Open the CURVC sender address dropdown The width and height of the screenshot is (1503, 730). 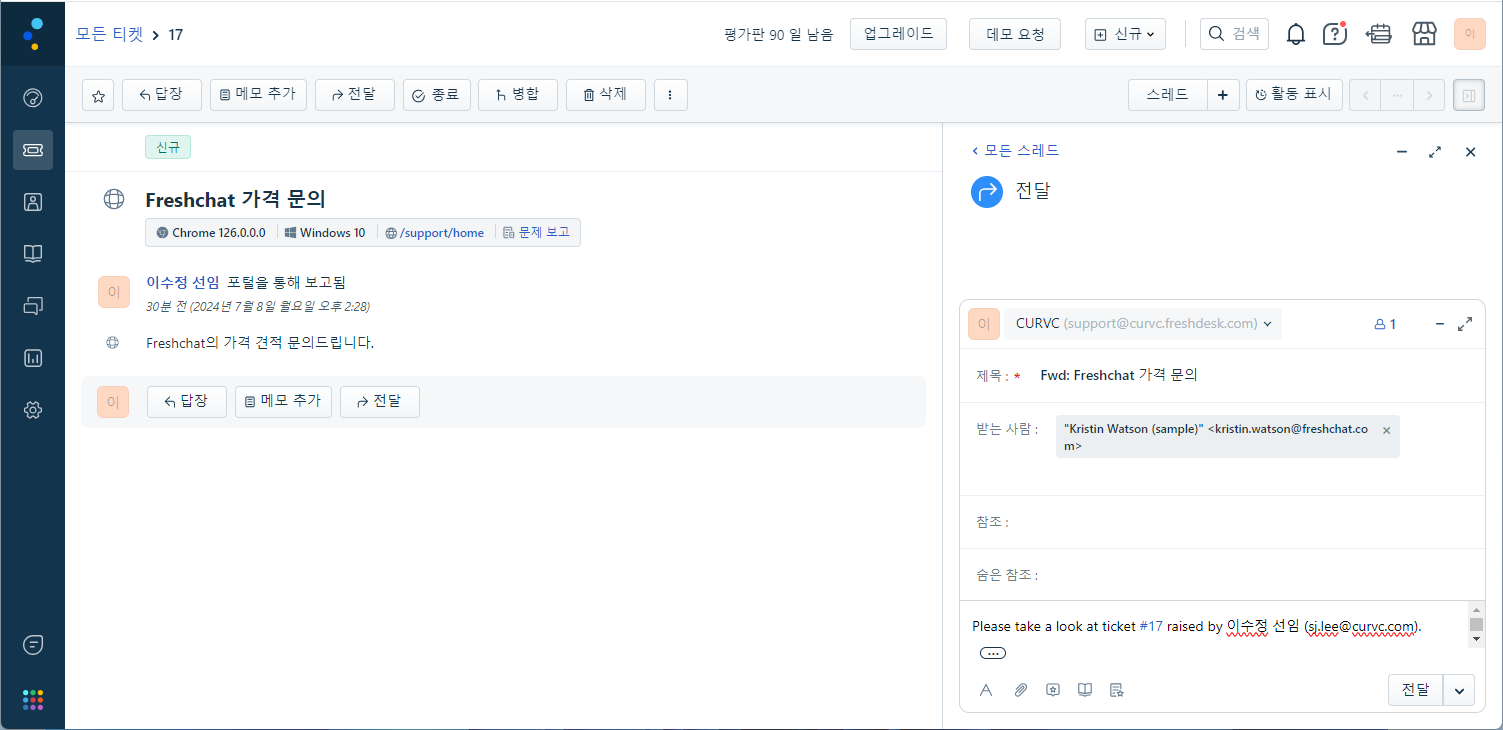click(1142, 324)
